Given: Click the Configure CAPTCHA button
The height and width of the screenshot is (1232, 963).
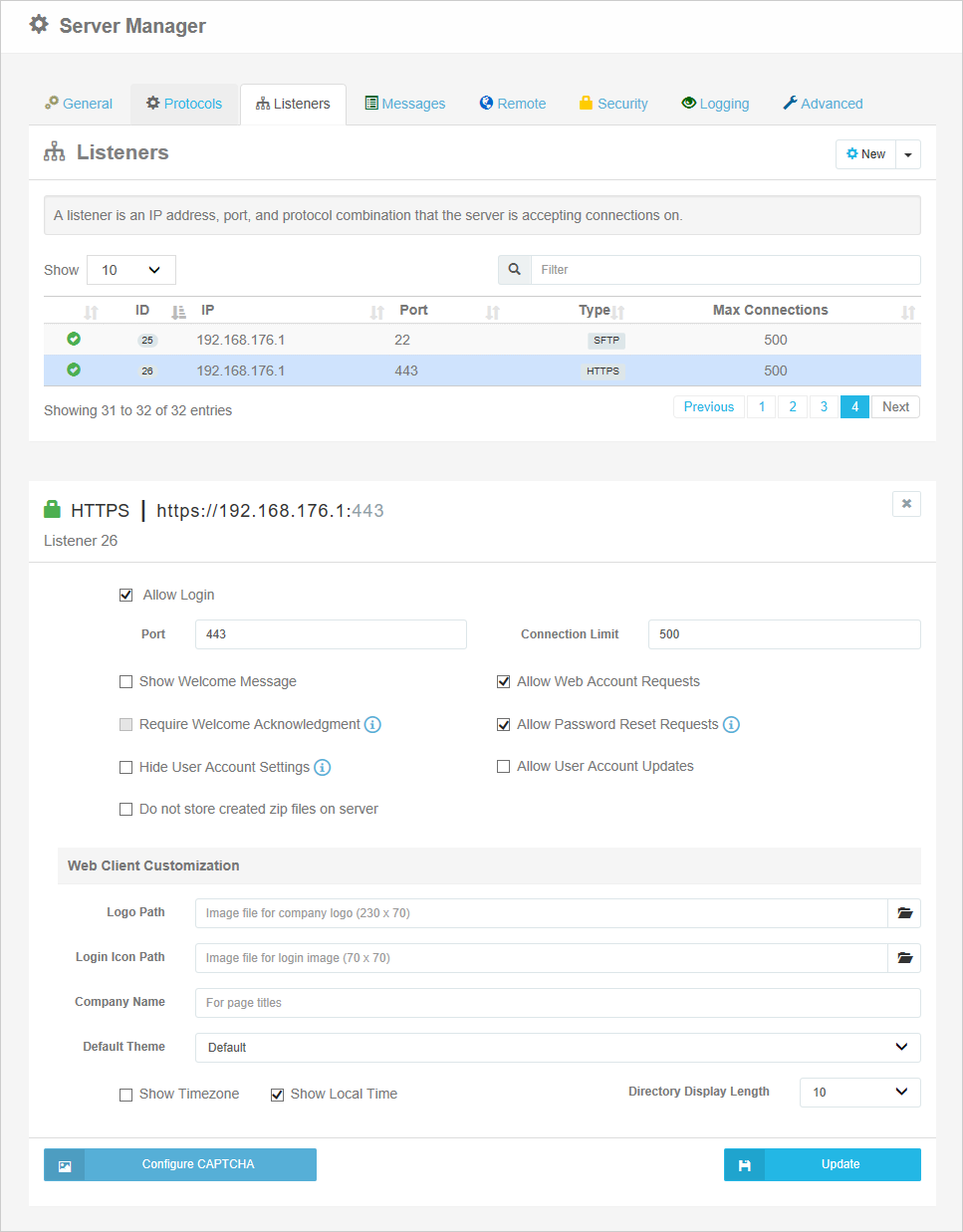Looking at the screenshot, I should pyautogui.click(x=179, y=1163).
